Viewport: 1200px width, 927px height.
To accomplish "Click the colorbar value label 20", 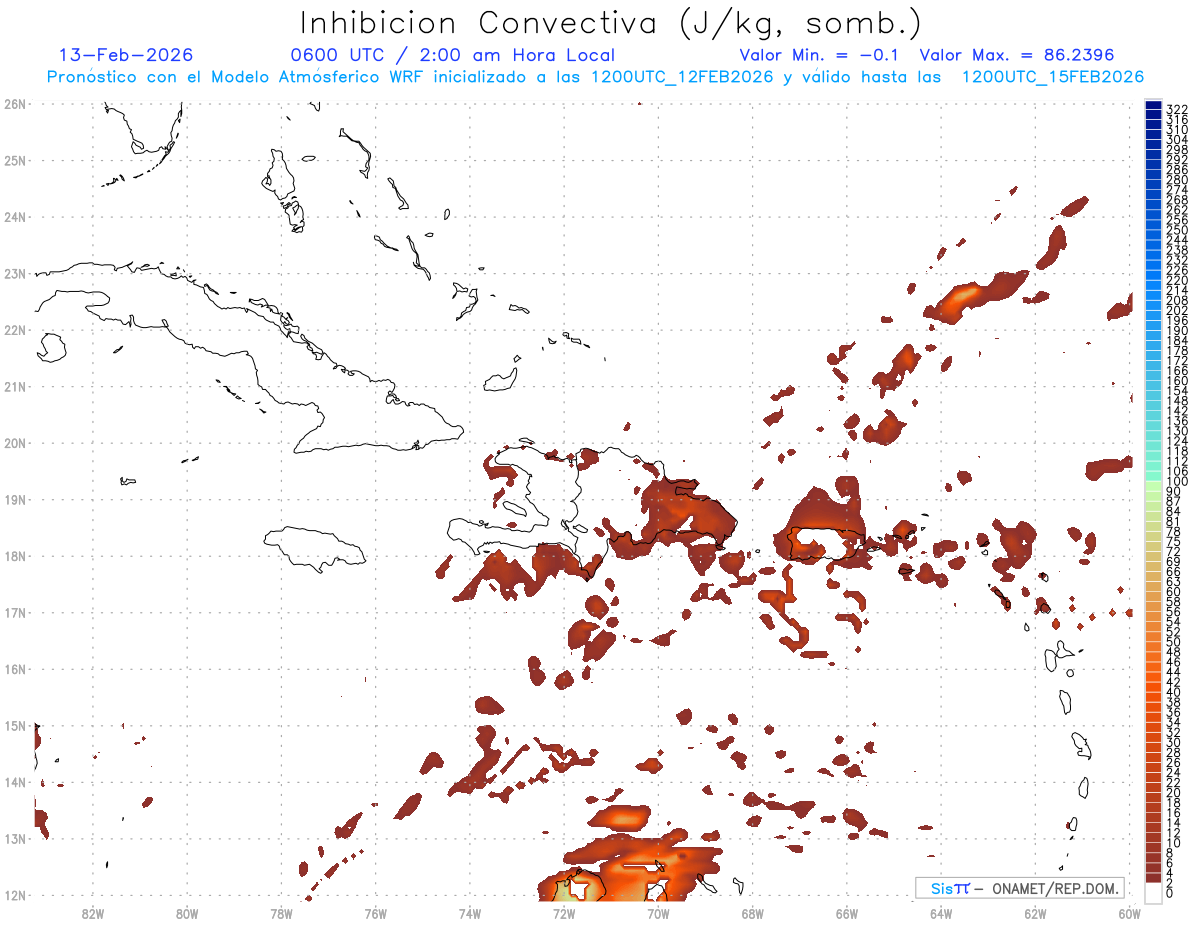I will pyautogui.click(x=1173, y=792).
